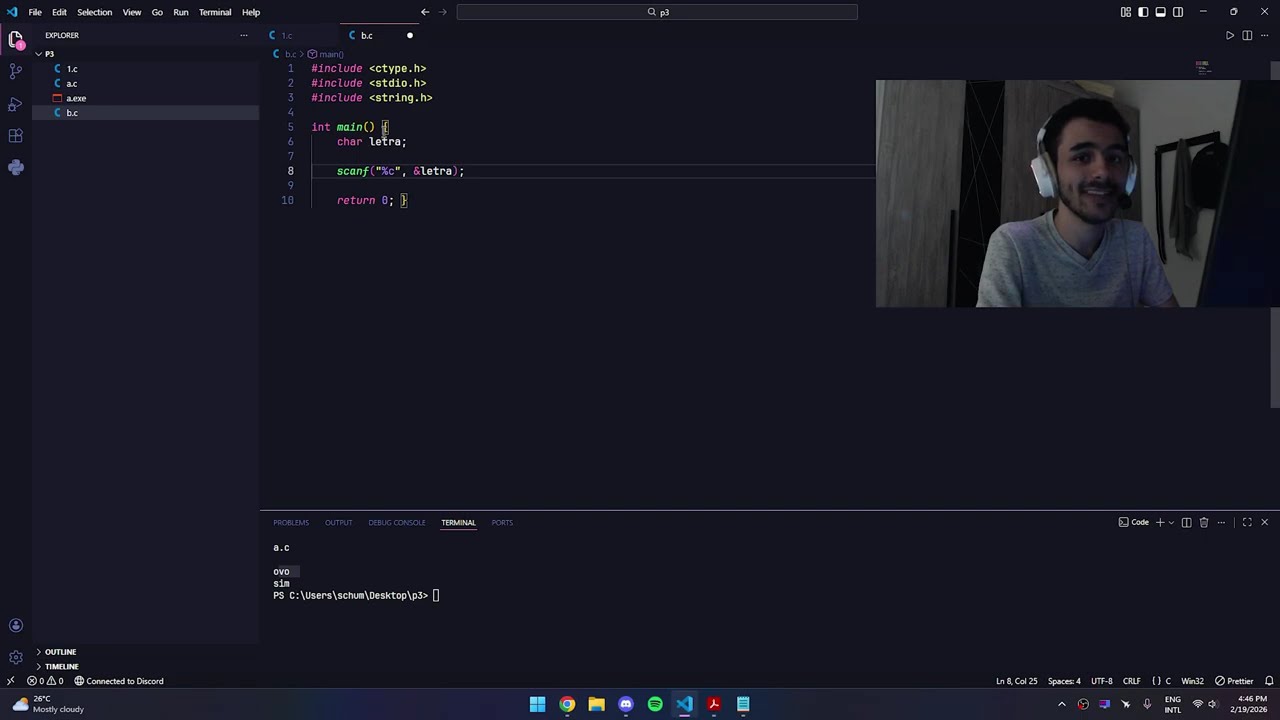Open the Explorer view in activity bar
Screen dimensions: 1280x720
pyautogui.click(x=15, y=40)
